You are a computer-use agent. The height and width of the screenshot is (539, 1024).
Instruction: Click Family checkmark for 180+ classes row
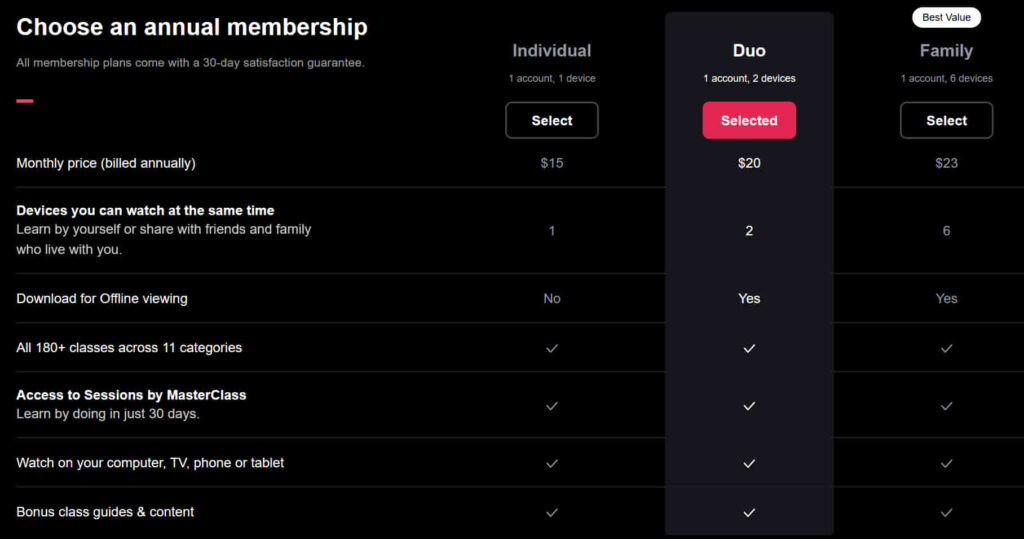[x=946, y=348]
